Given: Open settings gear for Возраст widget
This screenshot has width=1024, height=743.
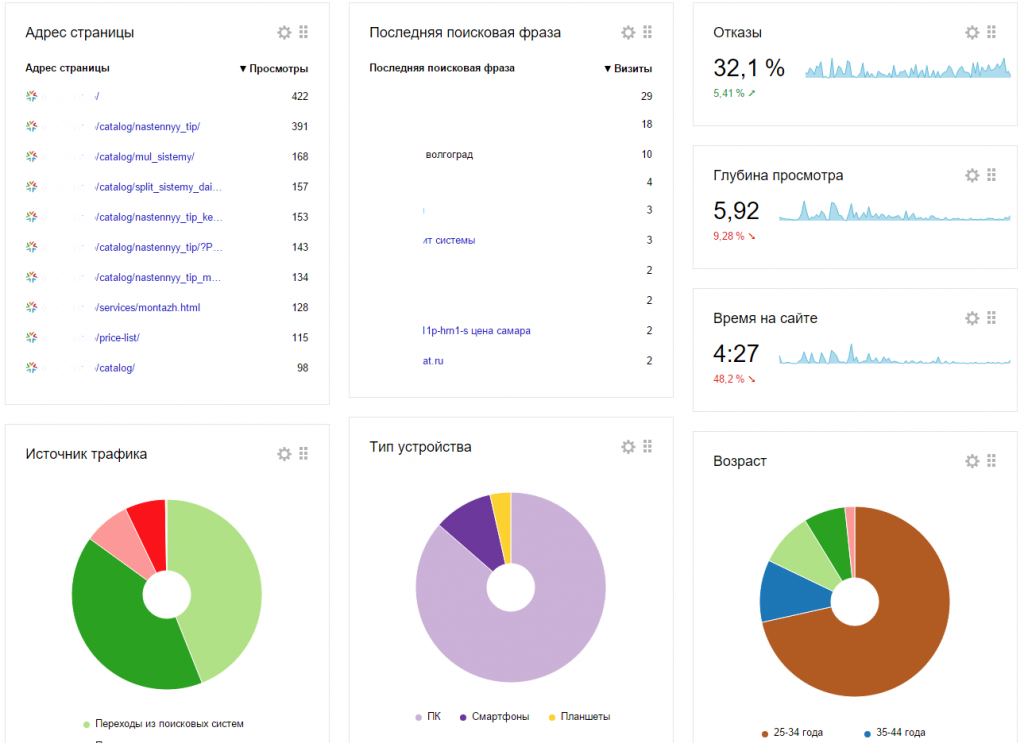Looking at the screenshot, I should (x=972, y=461).
